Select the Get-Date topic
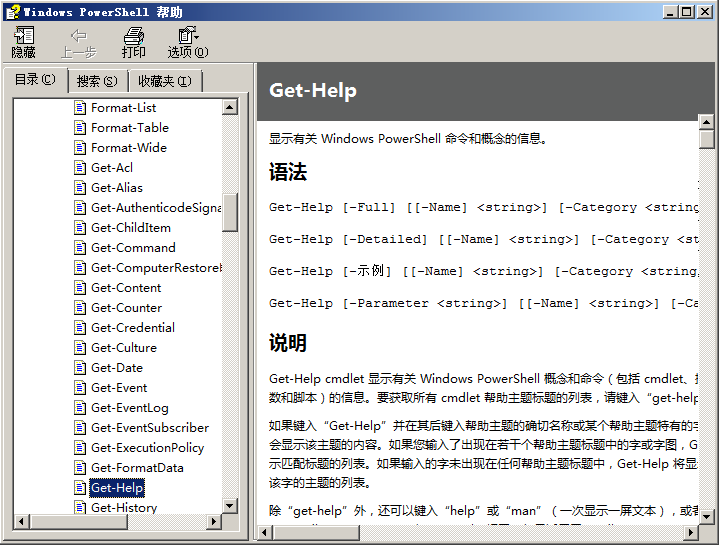Viewport: 719px width, 545px height. point(117,368)
